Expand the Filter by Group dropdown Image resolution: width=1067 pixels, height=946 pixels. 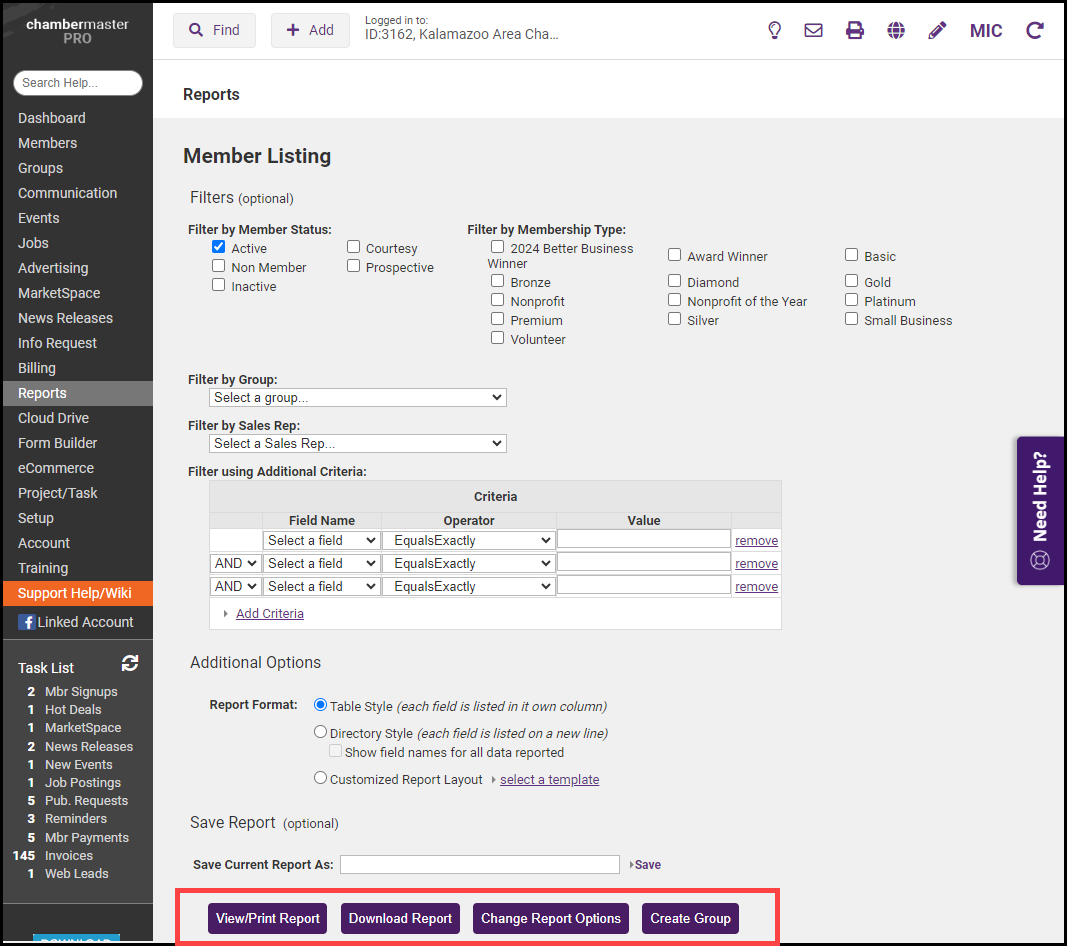tap(358, 397)
